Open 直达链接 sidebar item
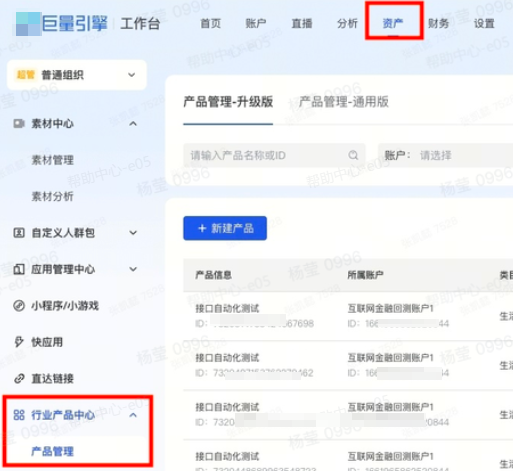This screenshot has width=513, height=471. 52,378
